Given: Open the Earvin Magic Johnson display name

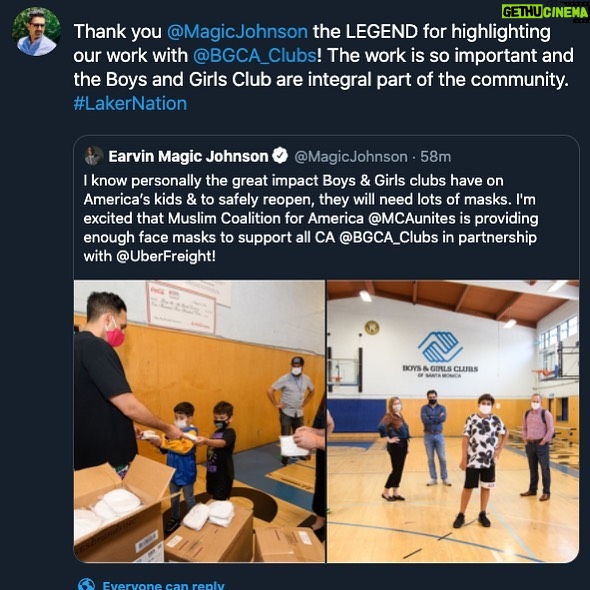Looking at the screenshot, I should [188, 156].
